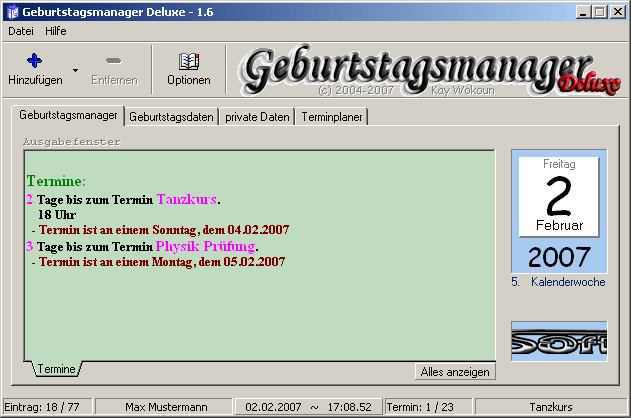631x418 pixels.
Task: Click the Kalenderwoche label
Action: click(567, 282)
